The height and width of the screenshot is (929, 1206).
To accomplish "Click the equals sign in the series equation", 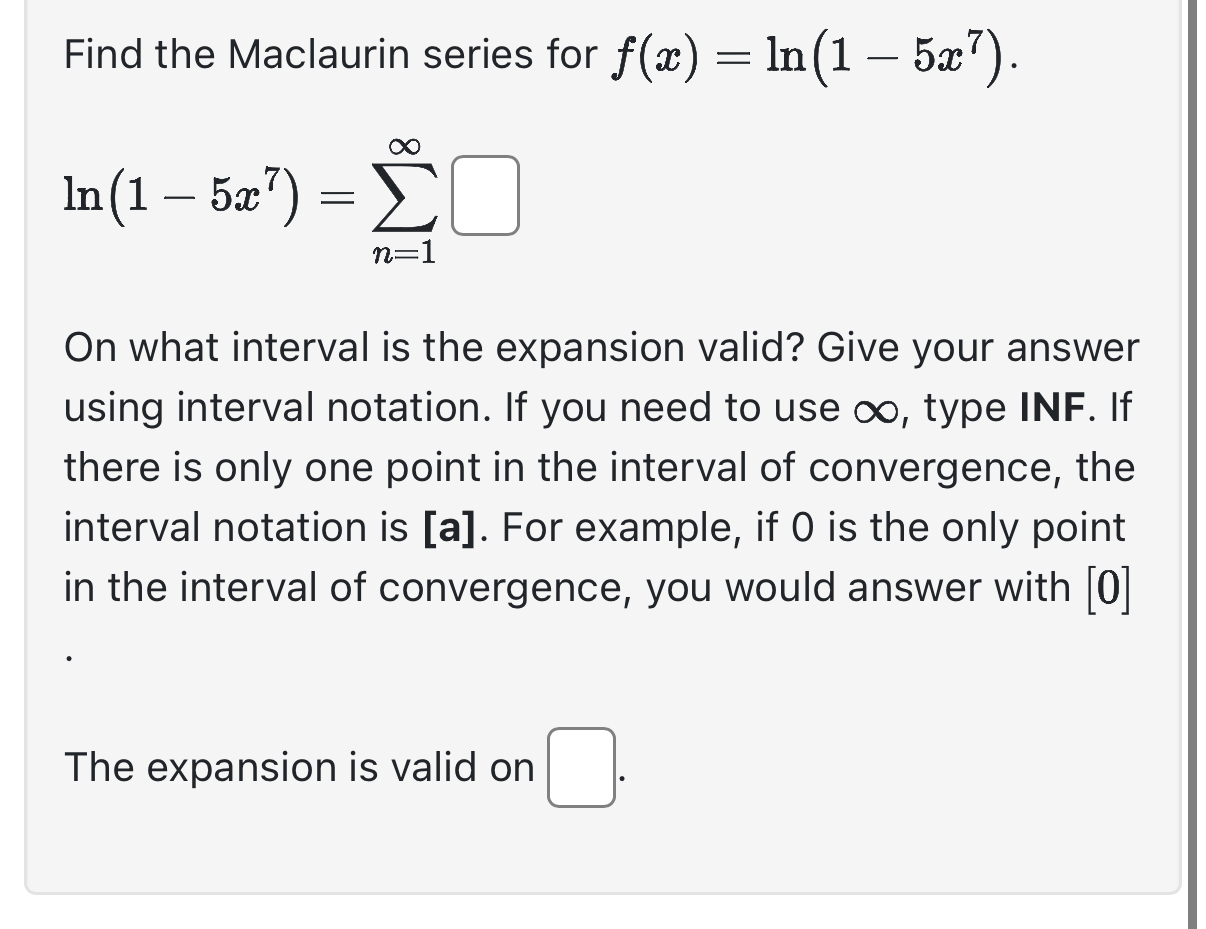I will point(339,199).
